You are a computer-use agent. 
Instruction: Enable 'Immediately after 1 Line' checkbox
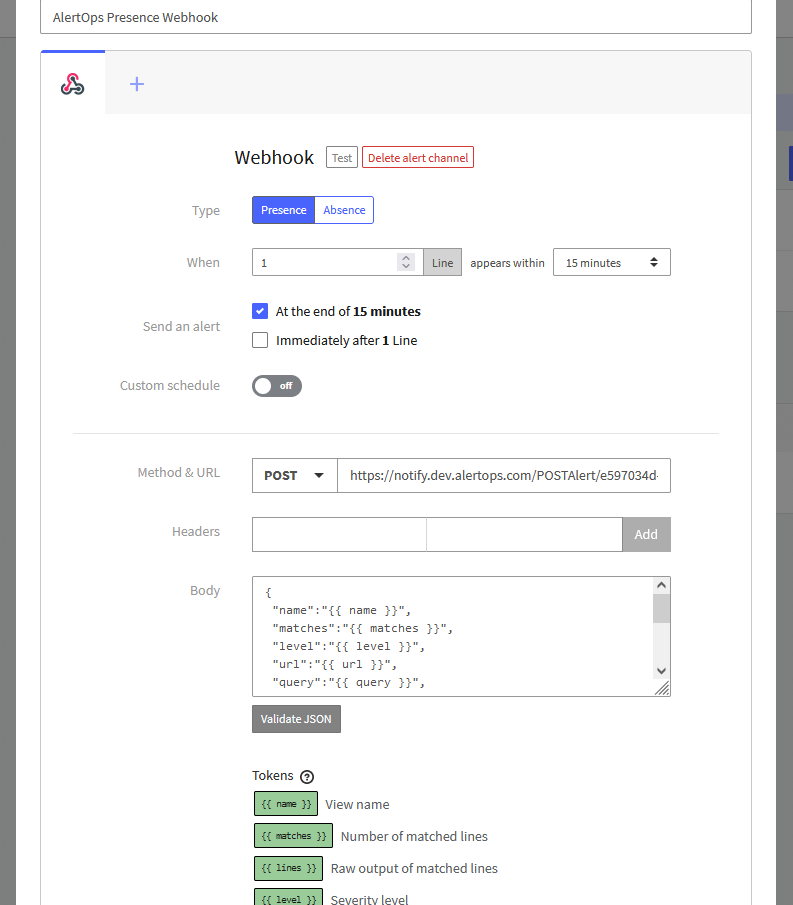click(x=260, y=340)
